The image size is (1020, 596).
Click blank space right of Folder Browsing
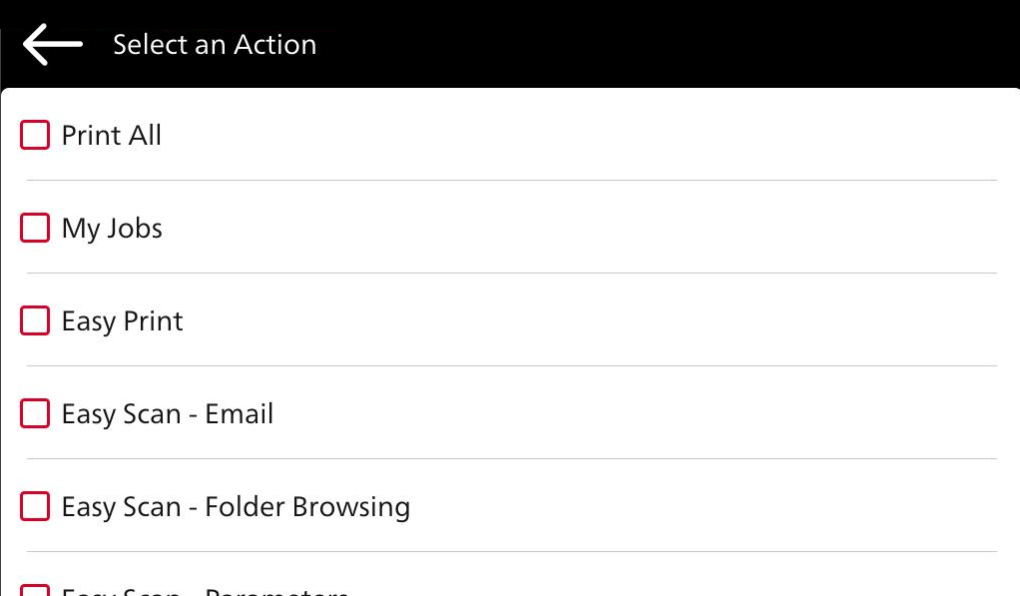(700, 507)
